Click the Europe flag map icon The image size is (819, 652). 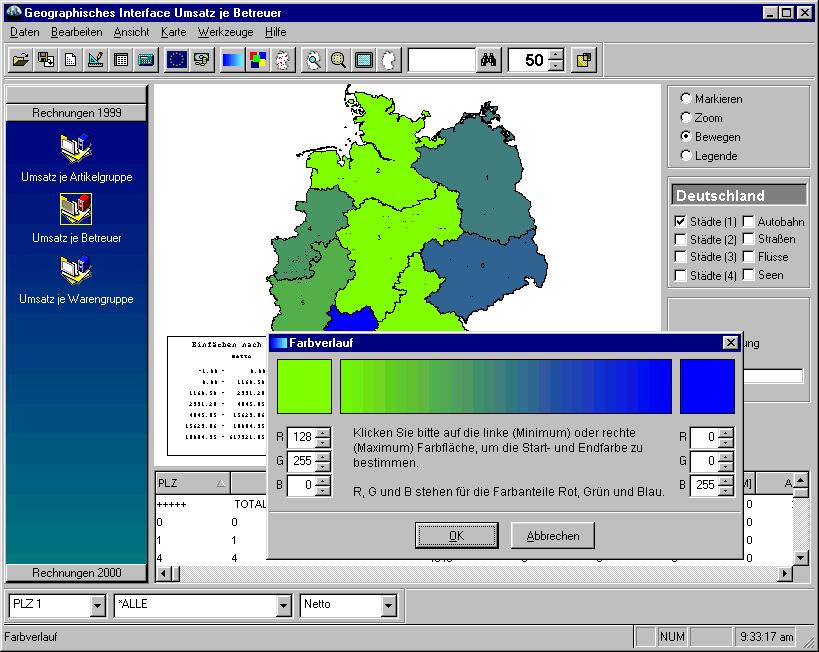pos(177,60)
